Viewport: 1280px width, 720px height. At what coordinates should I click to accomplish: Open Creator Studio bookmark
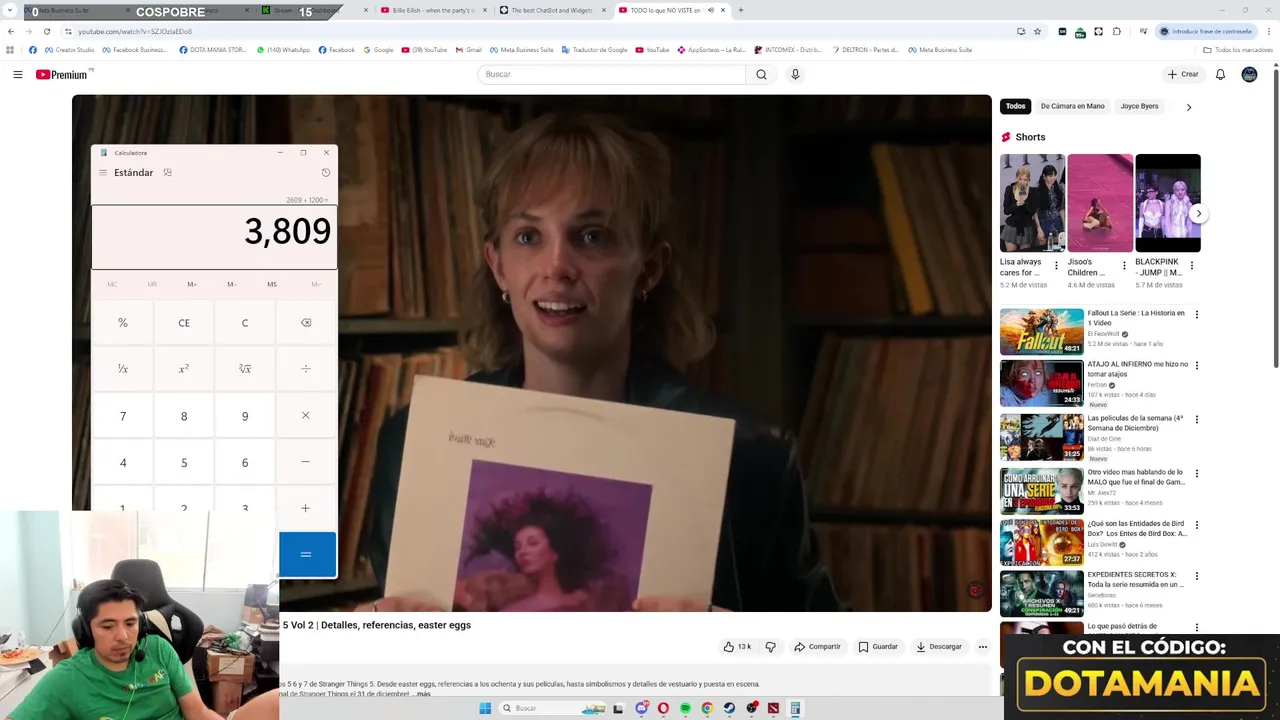[69, 50]
